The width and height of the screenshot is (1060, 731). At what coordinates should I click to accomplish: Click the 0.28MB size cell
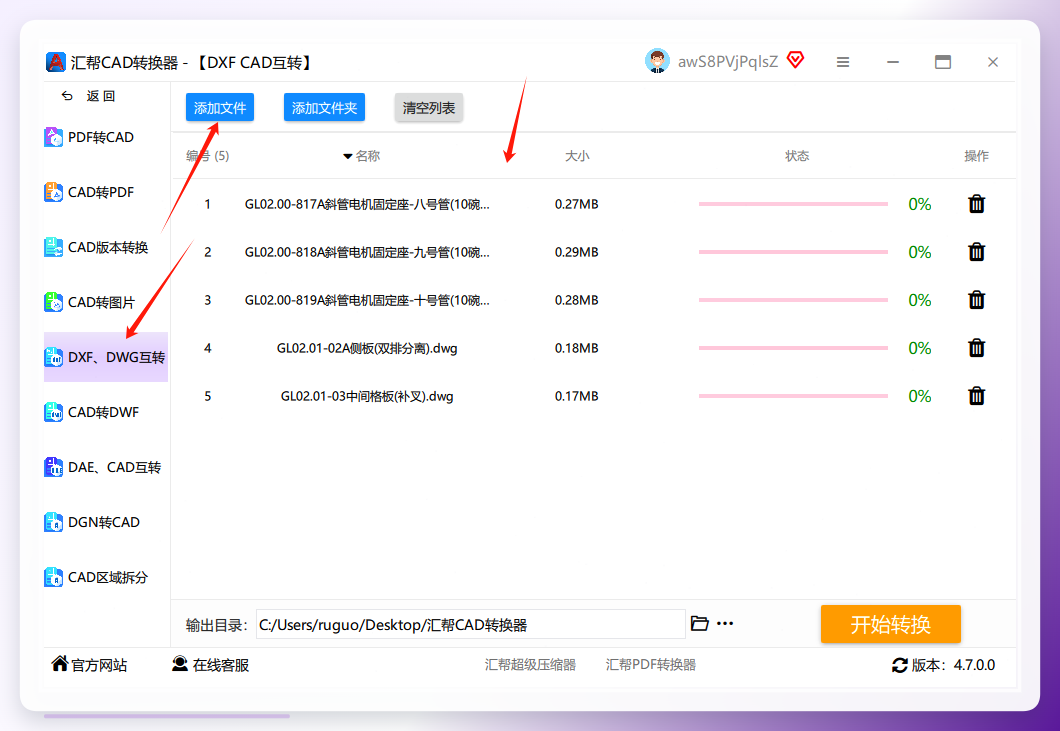(577, 300)
